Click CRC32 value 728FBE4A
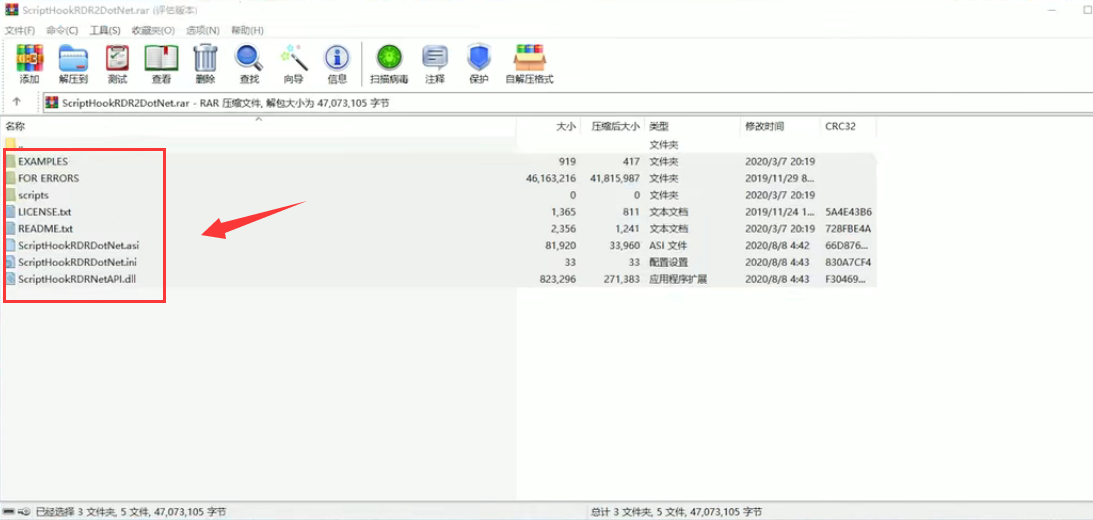This screenshot has width=1093, height=520. tap(848, 229)
